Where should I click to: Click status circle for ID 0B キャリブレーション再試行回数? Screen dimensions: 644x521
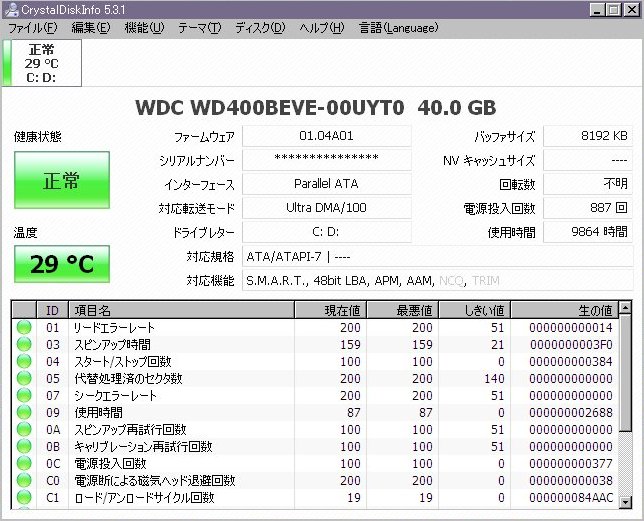(x=24, y=446)
